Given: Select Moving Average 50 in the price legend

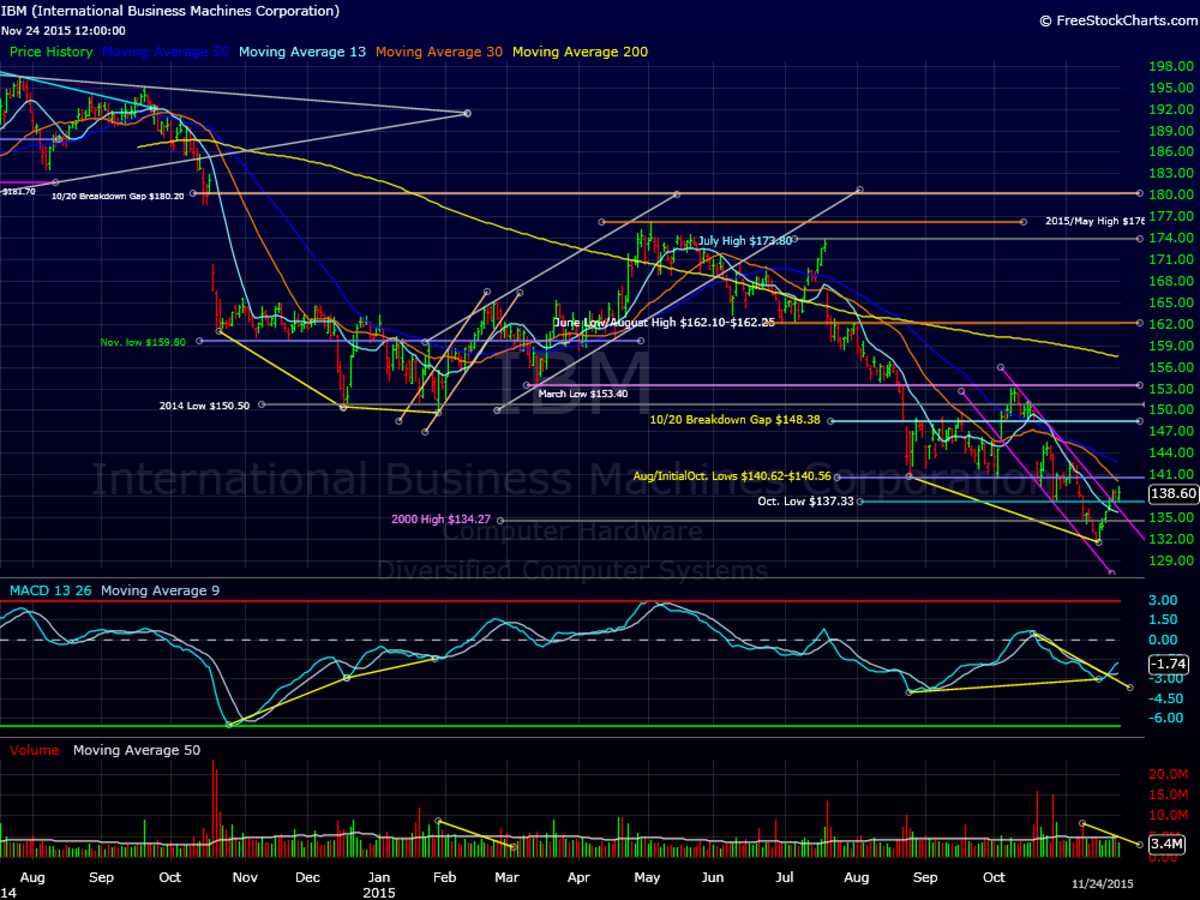Looking at the screenshot, I should (x=164, y=52).
